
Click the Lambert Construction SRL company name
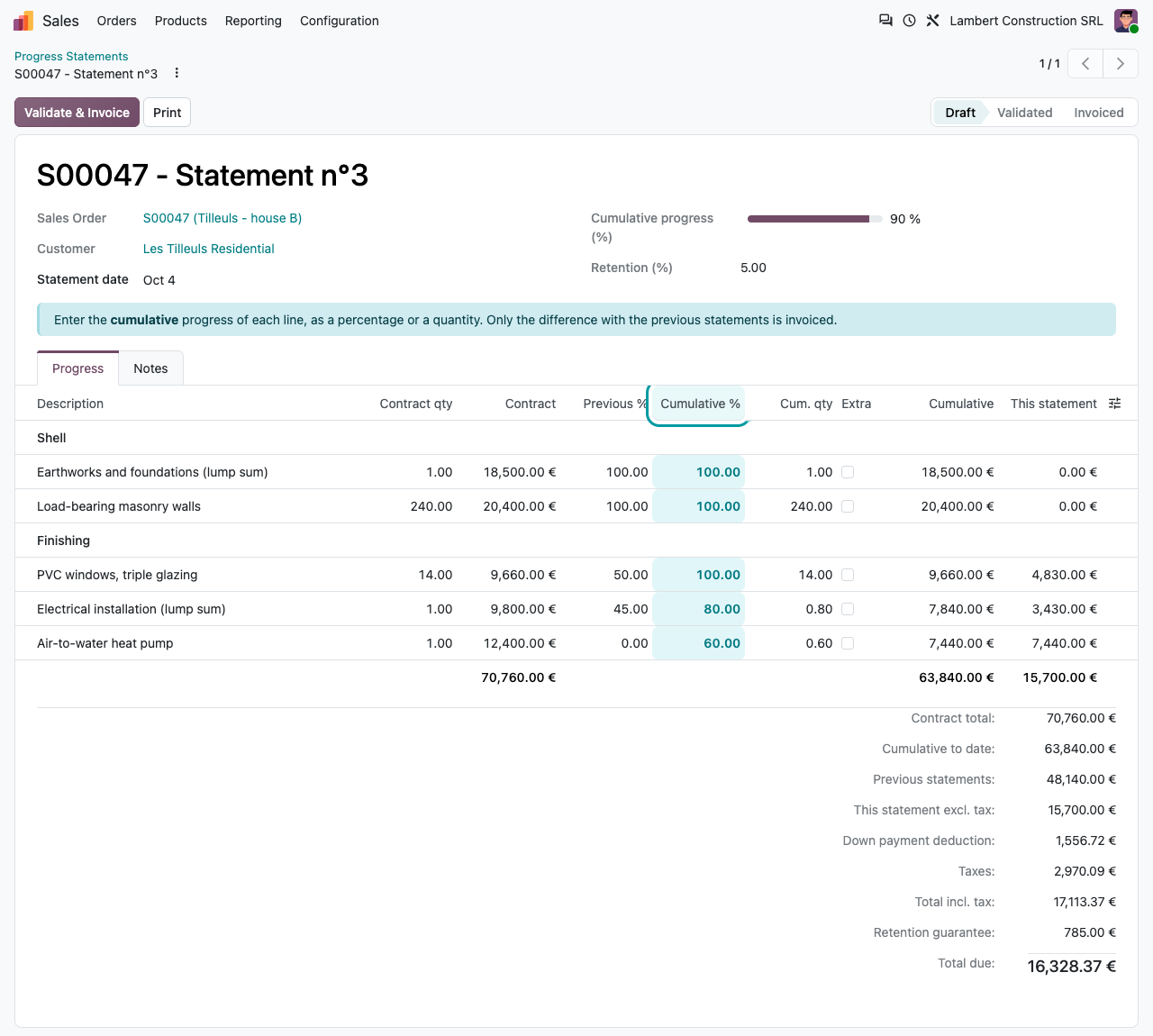pos(1026,21)
